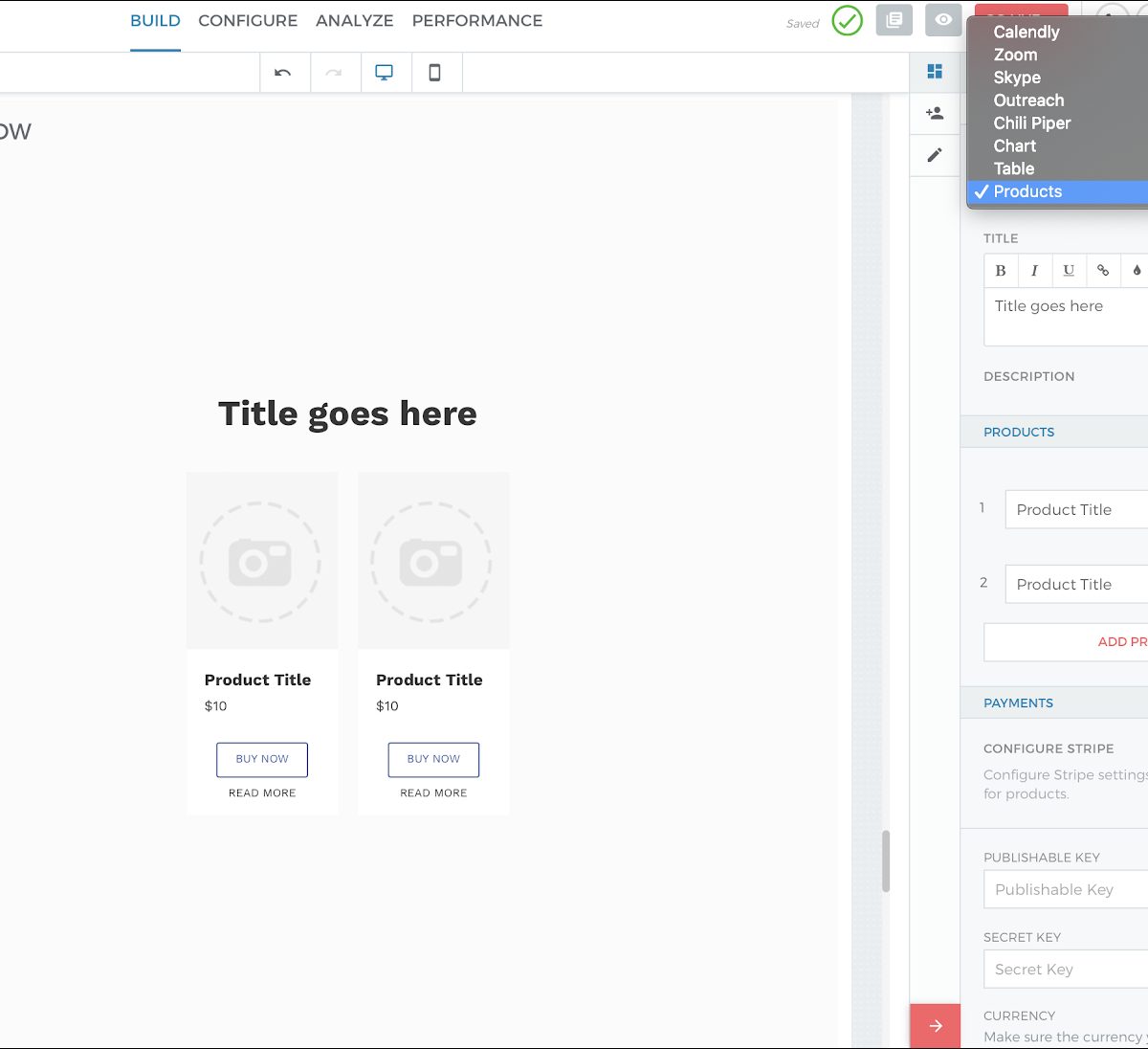Open the text color droplet picker

(1137, 271)
